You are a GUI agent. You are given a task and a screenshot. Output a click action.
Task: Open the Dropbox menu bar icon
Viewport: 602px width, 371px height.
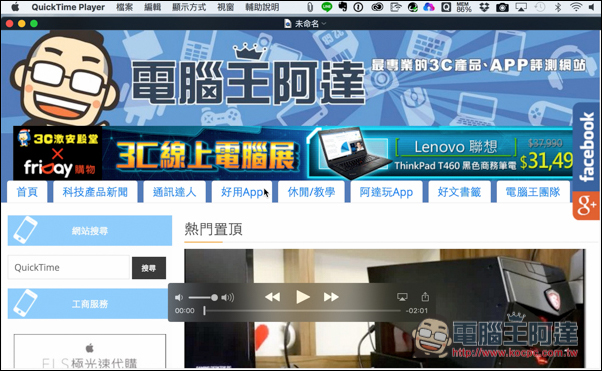484,7
